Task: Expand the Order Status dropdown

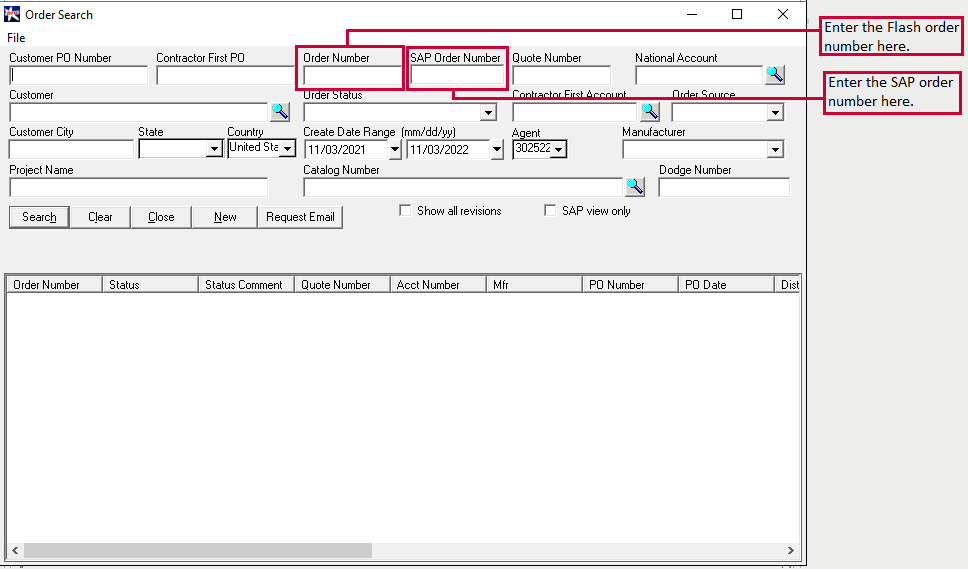Action: click(488, 113)
